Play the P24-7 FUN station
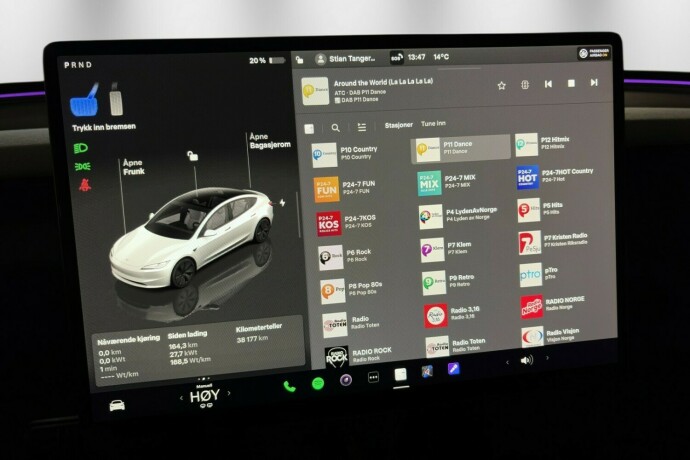Image resolution: width=690 pixels, height=460 pixels. click(x=345, y=188)
